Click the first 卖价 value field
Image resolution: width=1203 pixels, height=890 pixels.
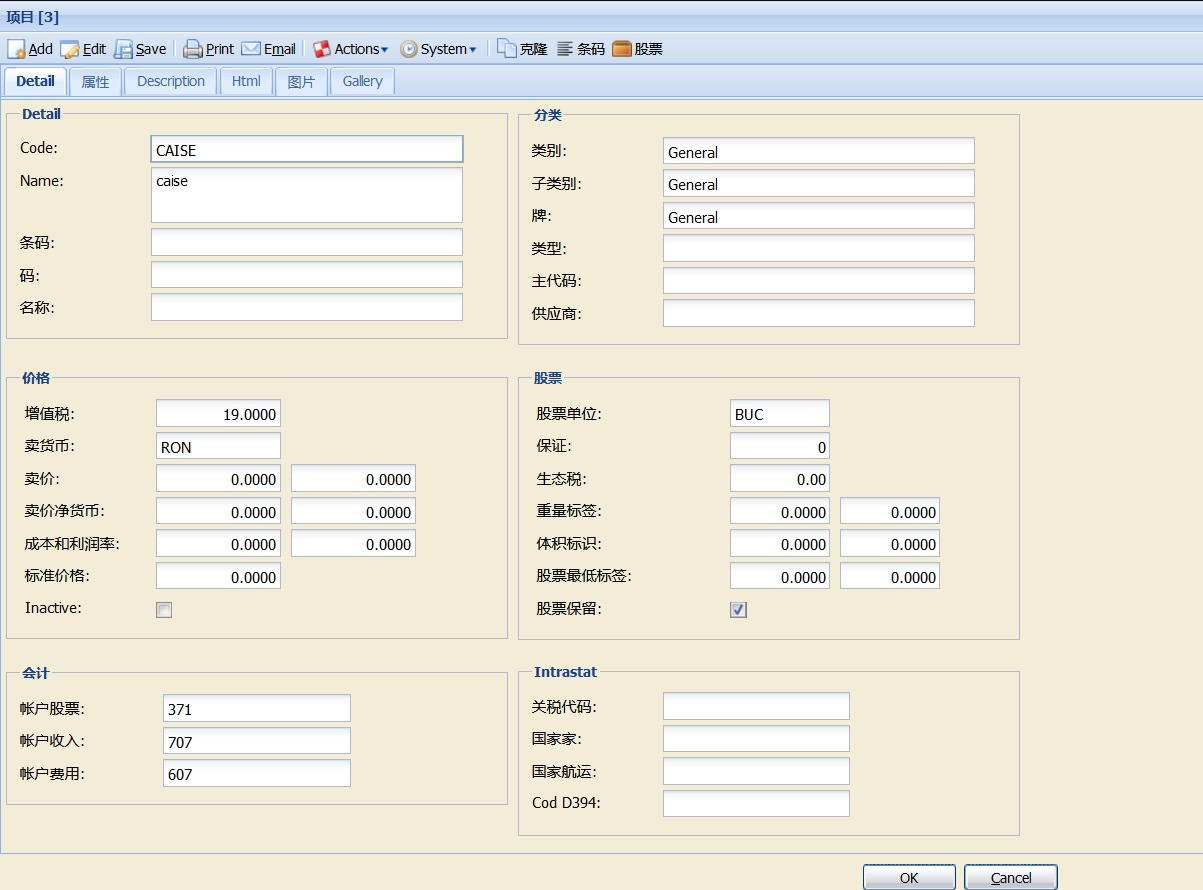[x=218, y=478]
